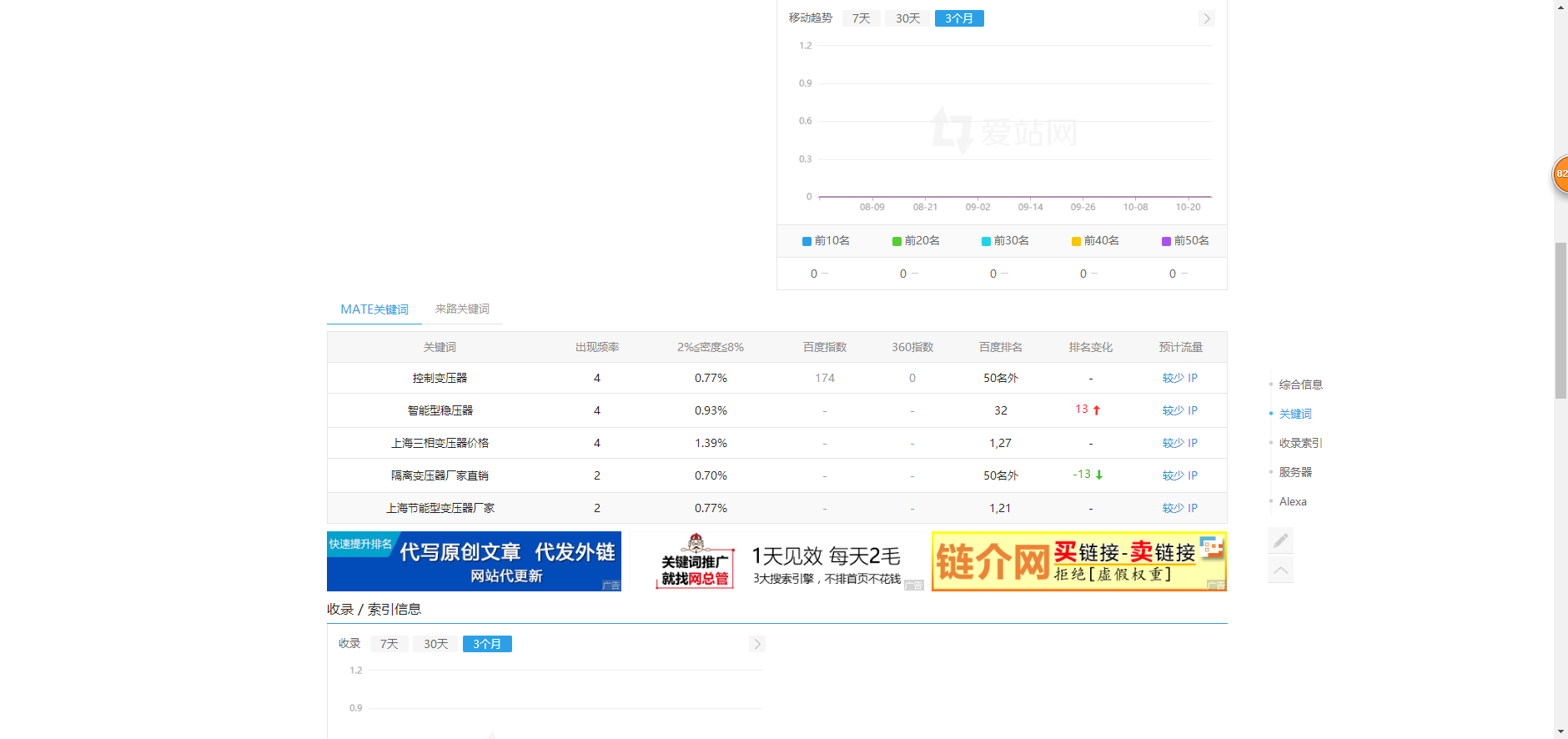
Task: Select 7天 in the 收录 chart
Action: (389, 644)
